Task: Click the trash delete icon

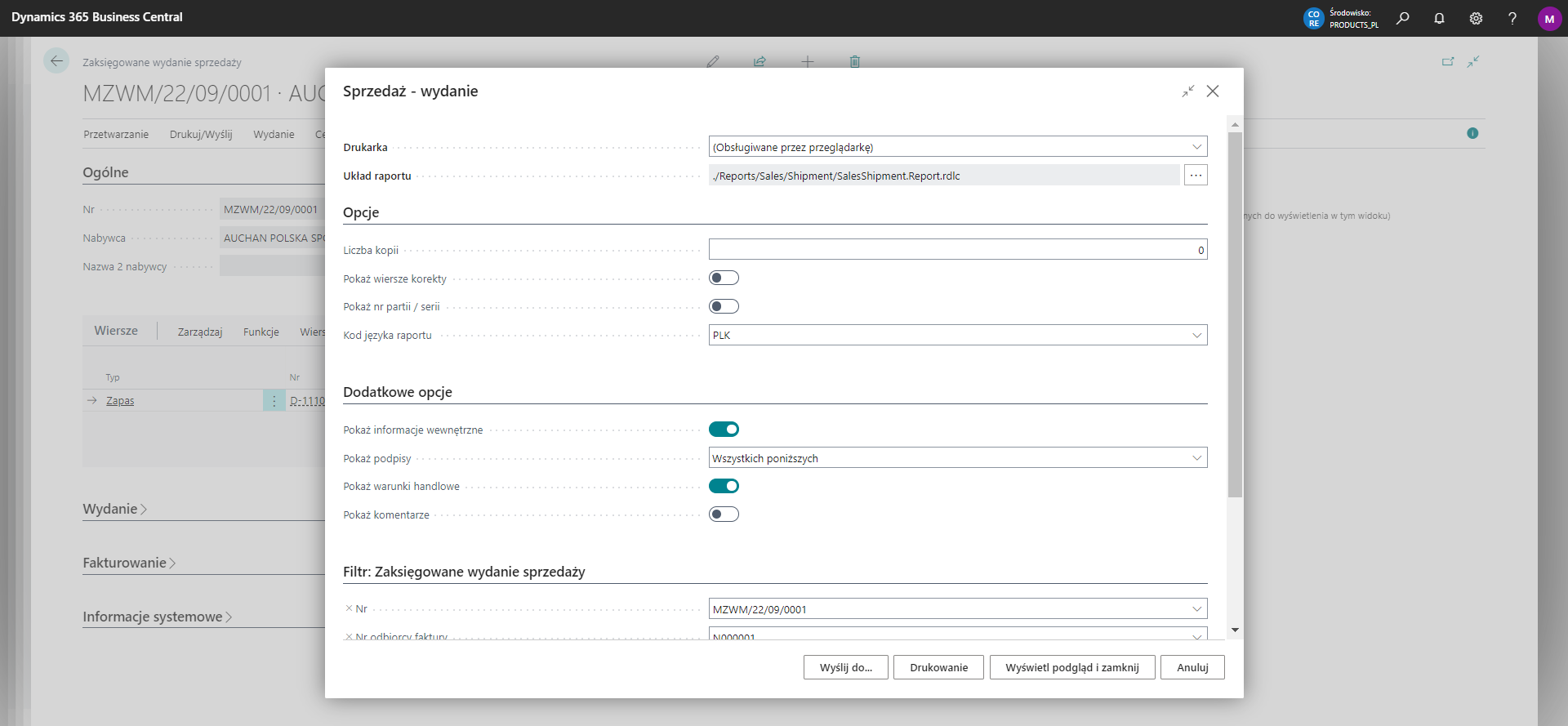Action: [854, 62]
